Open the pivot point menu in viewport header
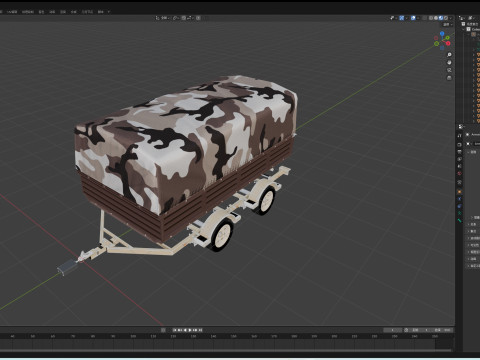This screenshot has height=360, width=480. click(176, 18)
